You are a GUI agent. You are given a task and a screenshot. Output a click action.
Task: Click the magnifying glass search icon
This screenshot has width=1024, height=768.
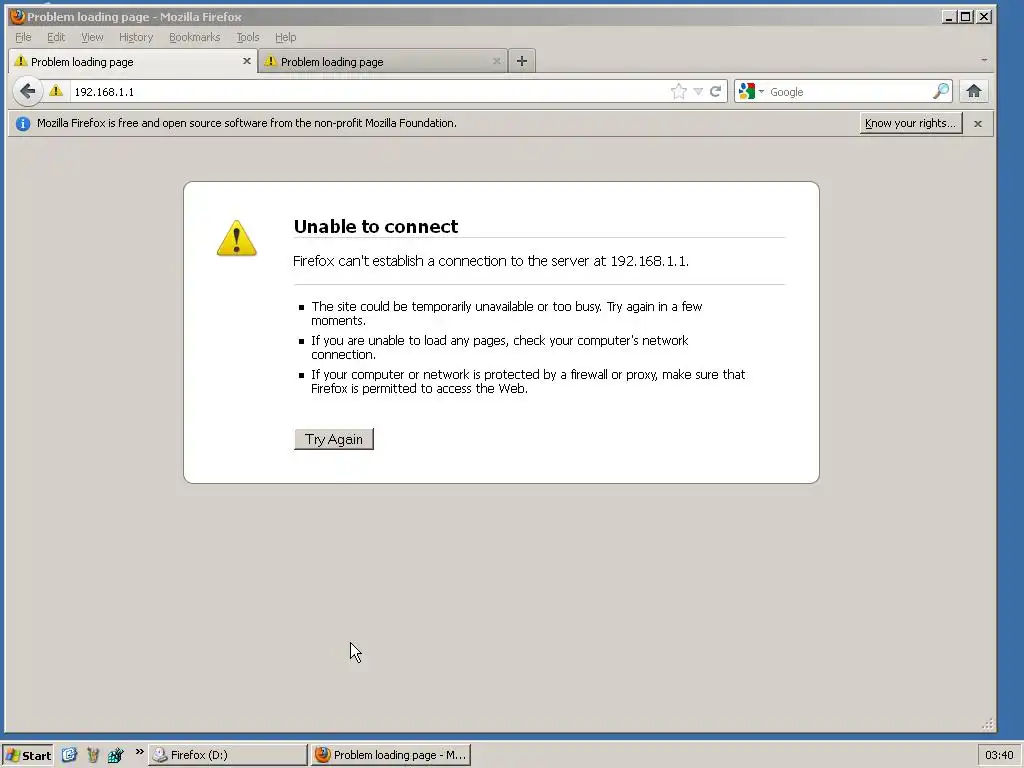click(940, 91)
